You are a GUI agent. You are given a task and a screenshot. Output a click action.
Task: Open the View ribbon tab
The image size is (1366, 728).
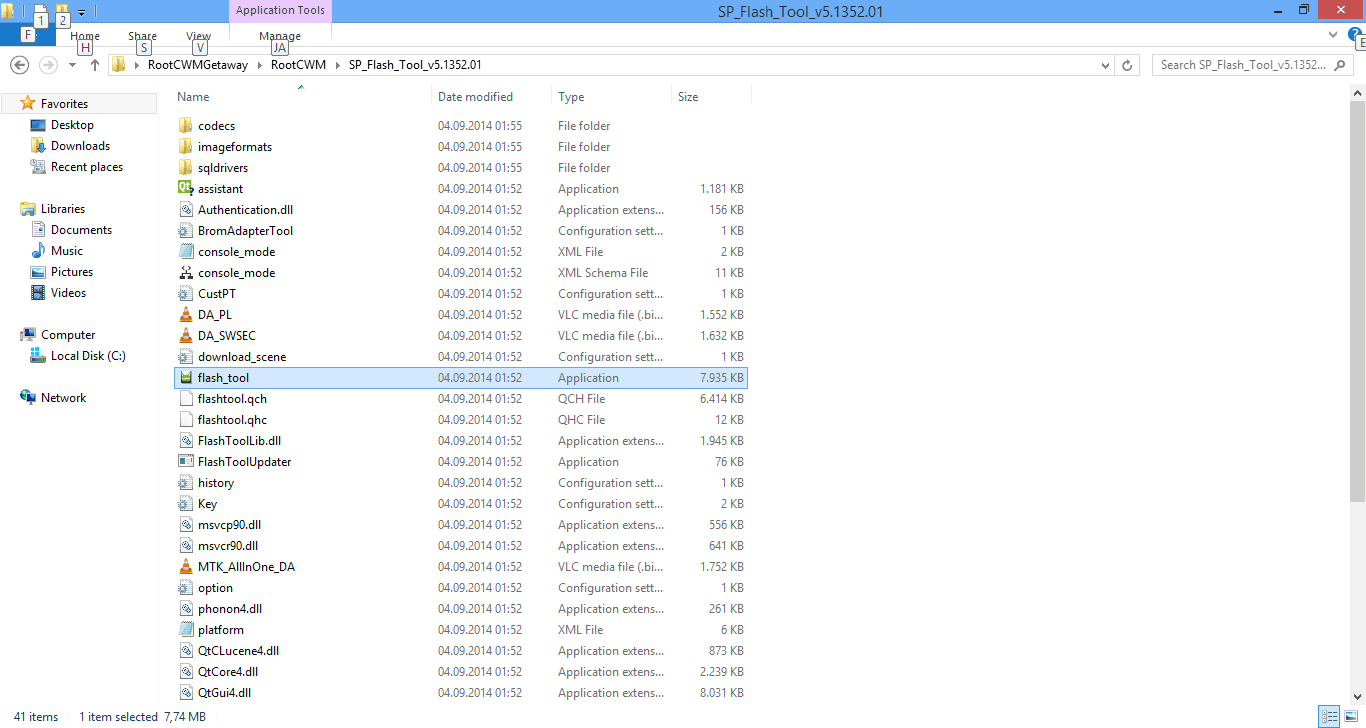point(199,36)
